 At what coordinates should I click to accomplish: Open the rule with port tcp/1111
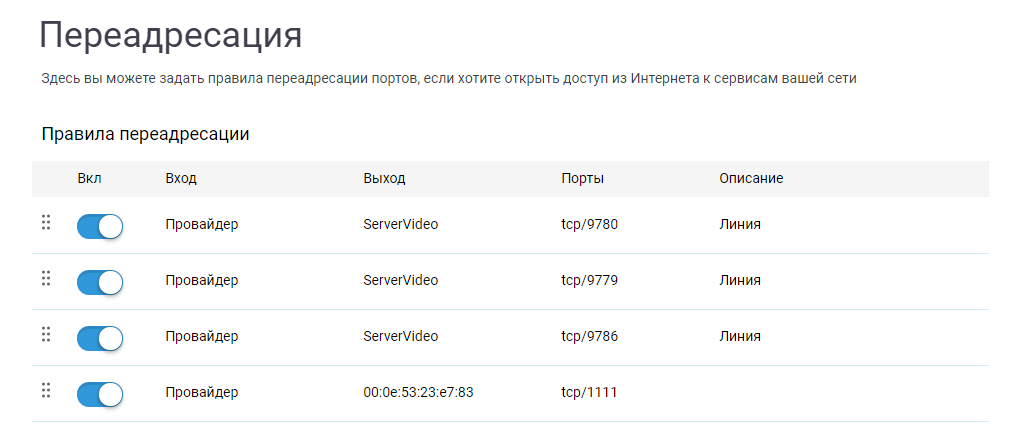(x=510, y=393)
